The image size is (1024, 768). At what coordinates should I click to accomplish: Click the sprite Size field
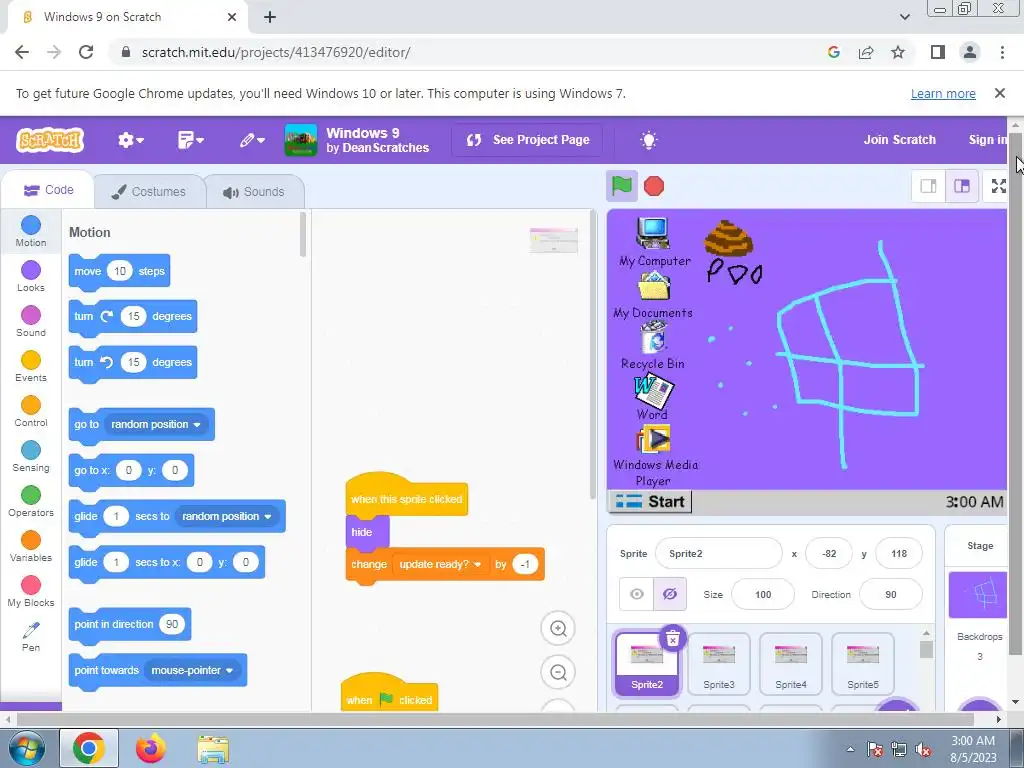763,594
